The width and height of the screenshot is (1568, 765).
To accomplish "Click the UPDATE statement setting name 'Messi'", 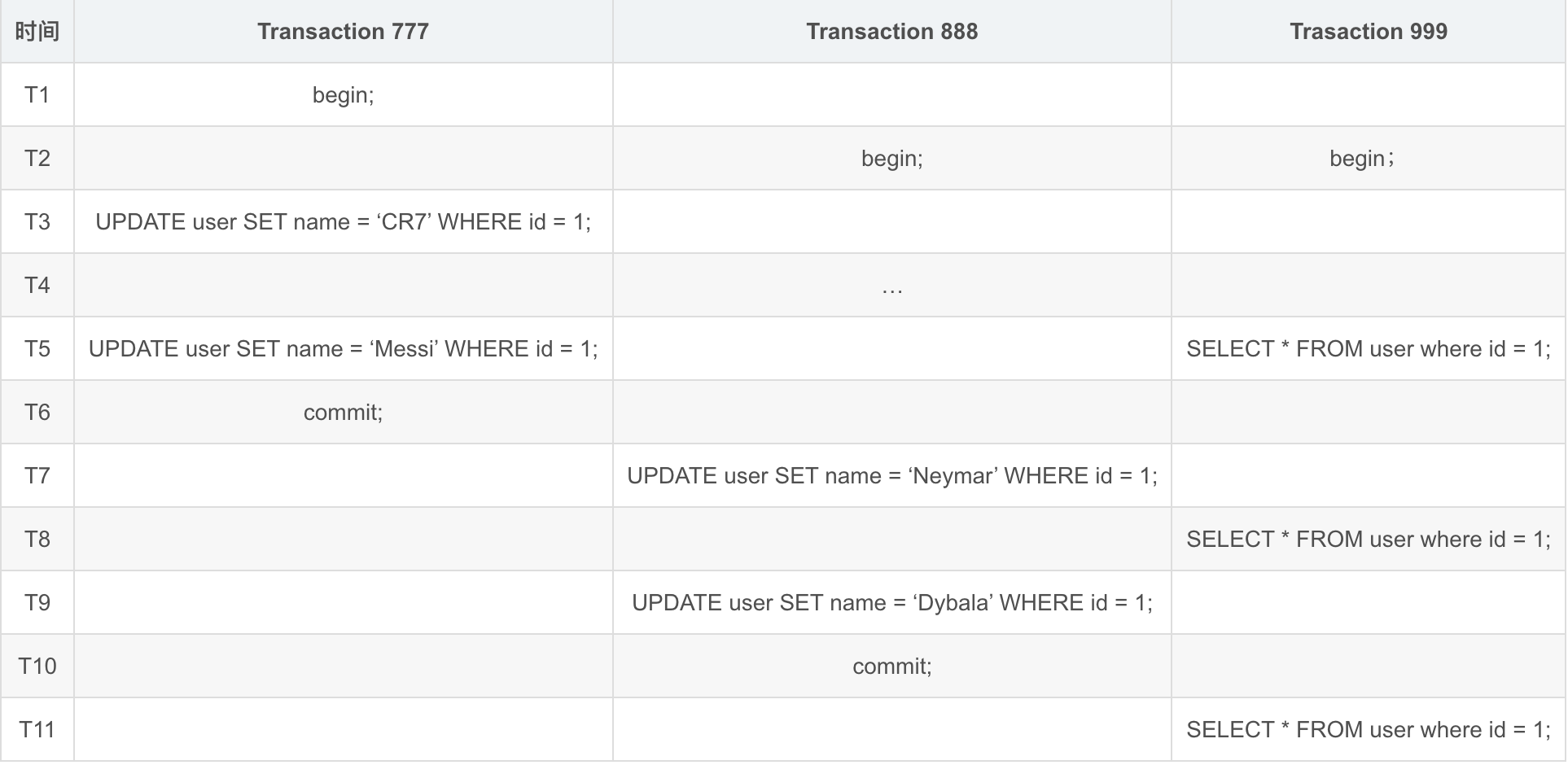I will pyautogui.click(x=343, y=349).
